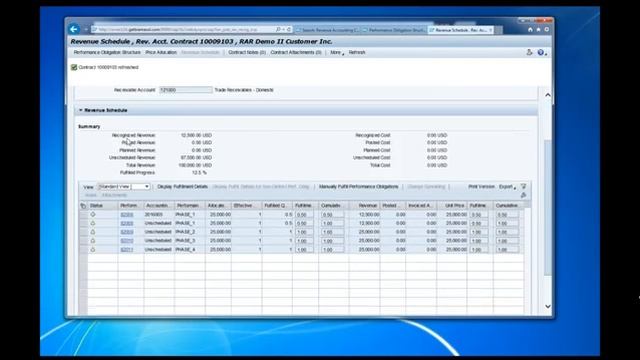
Task: Open the browser Tools gear
Action: [x=547, y=29]
